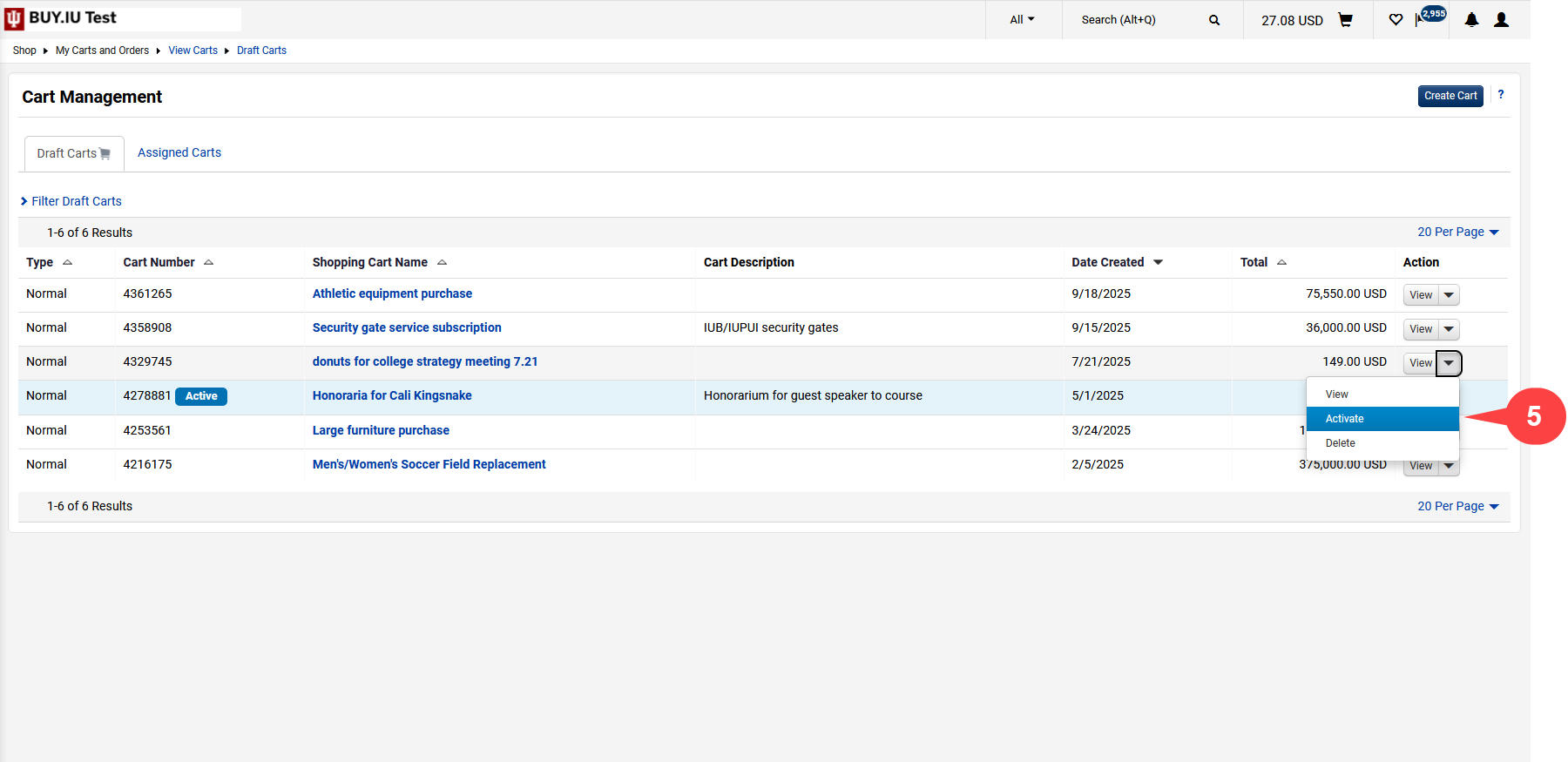Open the help question mark icon
The width and height of the screenshot is (1568, 762).
[1500, 95]
